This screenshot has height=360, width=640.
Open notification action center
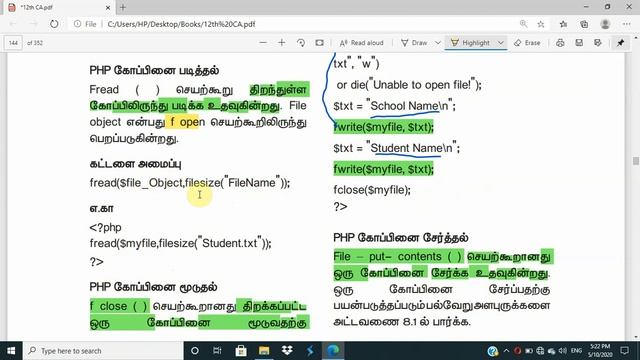coord(624,351)
